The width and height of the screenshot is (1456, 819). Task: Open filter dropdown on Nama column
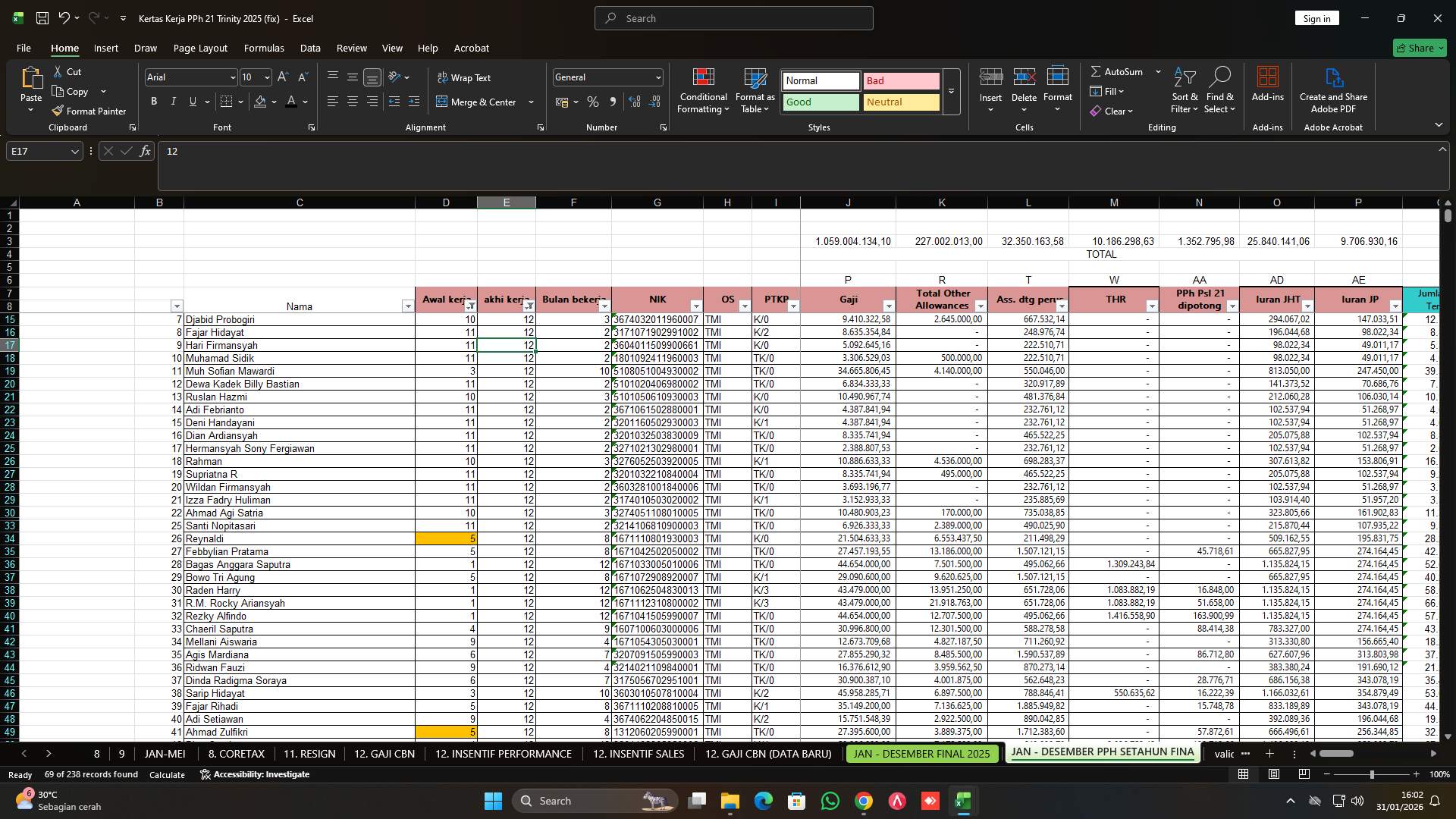click(407, 306)
